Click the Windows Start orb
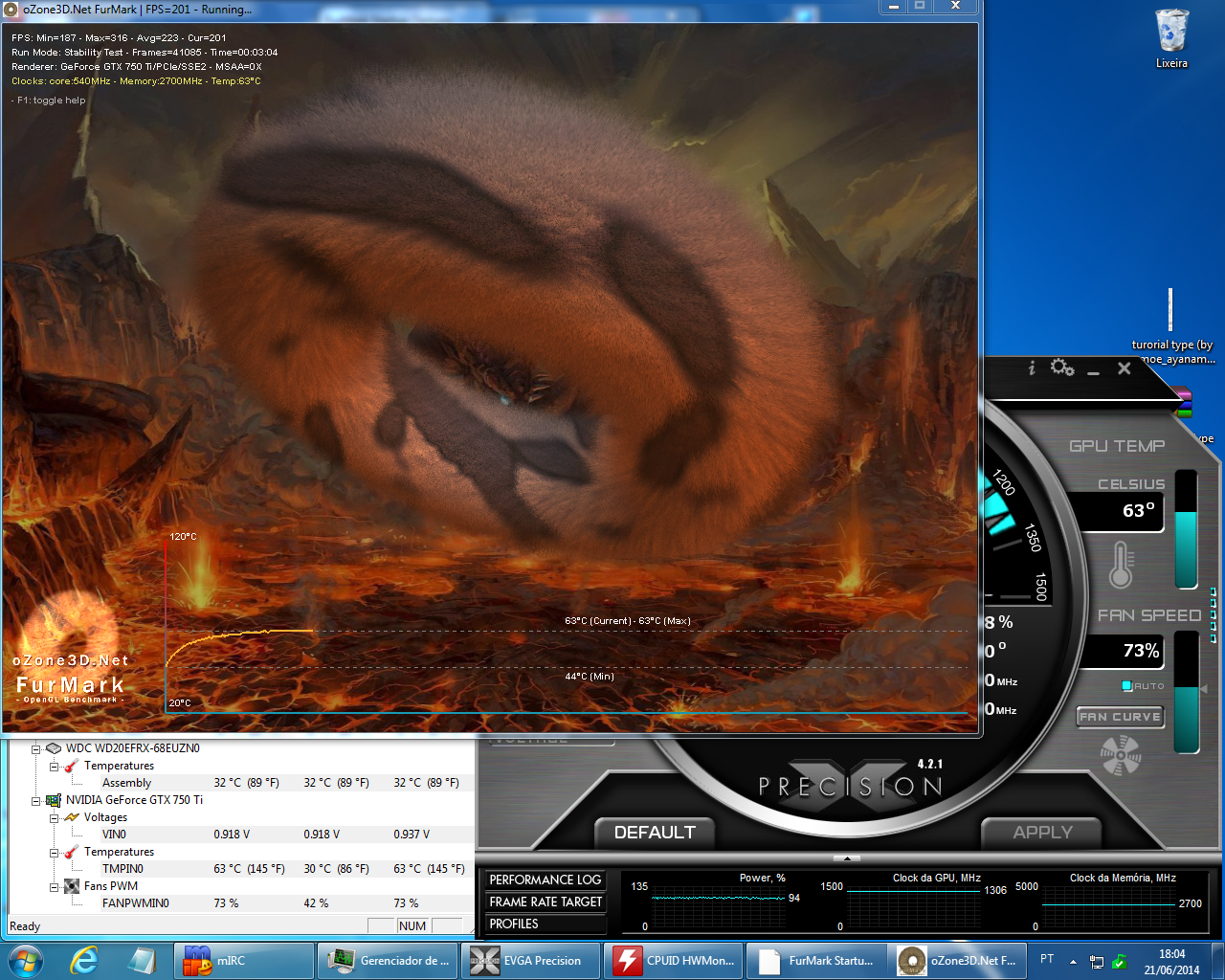1225x980 pixels. (25, 961)
